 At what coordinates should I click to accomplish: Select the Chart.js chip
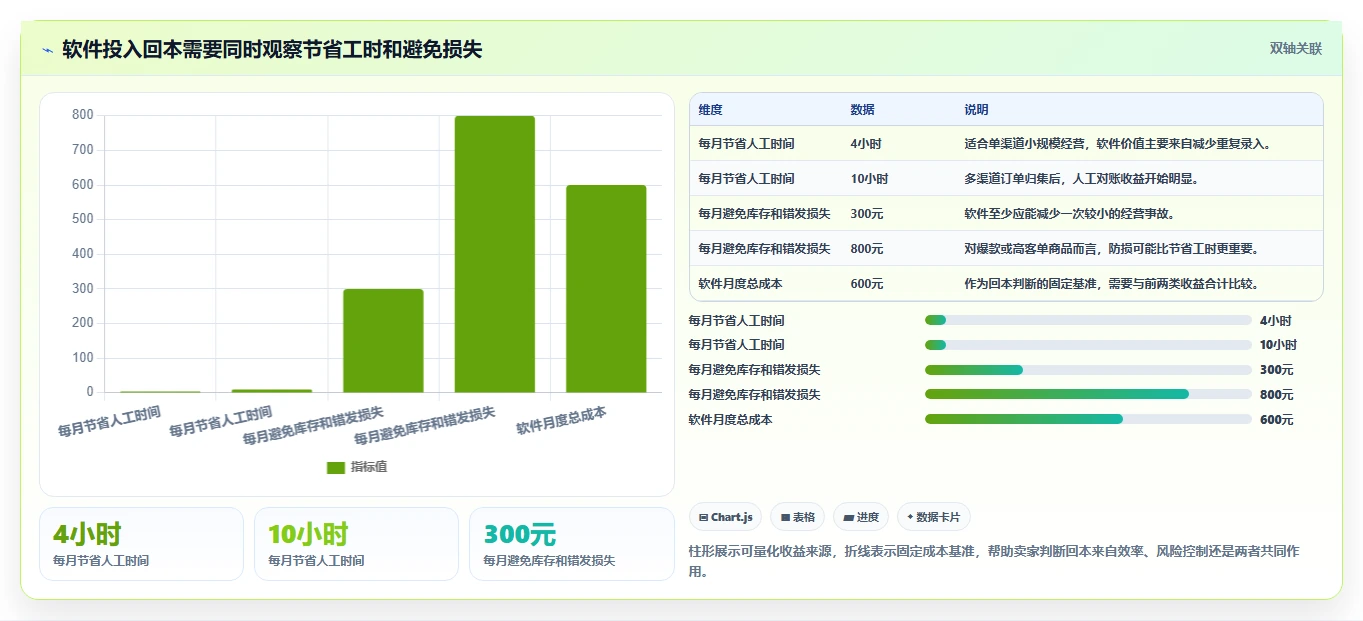[725, 517]
